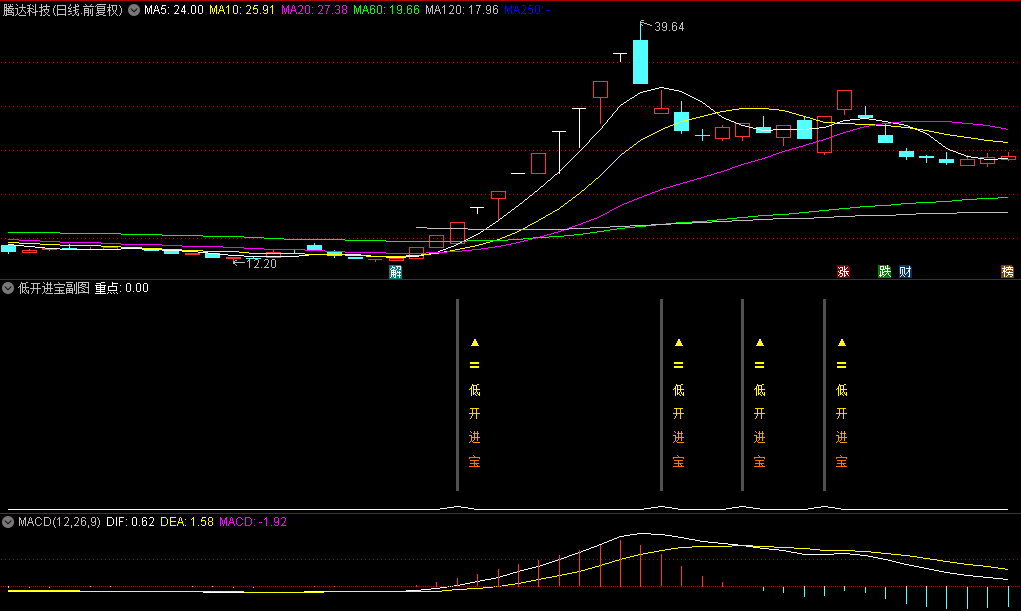This screenshot has width=1021, height=611.
Task: Click the MACD: -1.92 value
Action: pyautogui.click(x=253, y=522)
